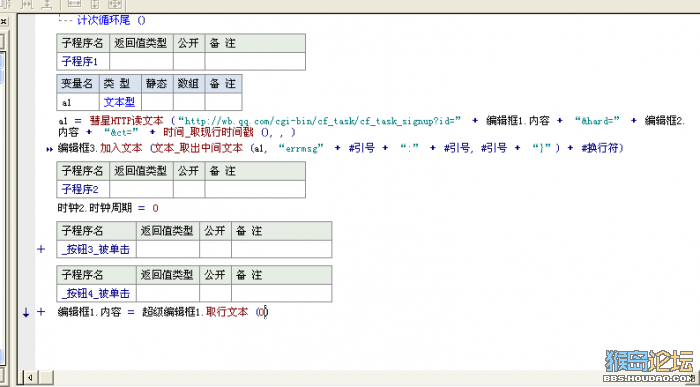Expand the code line under _按钮4_被单击
Viewport: 700px width, 387px height.
tap(41, 312)
